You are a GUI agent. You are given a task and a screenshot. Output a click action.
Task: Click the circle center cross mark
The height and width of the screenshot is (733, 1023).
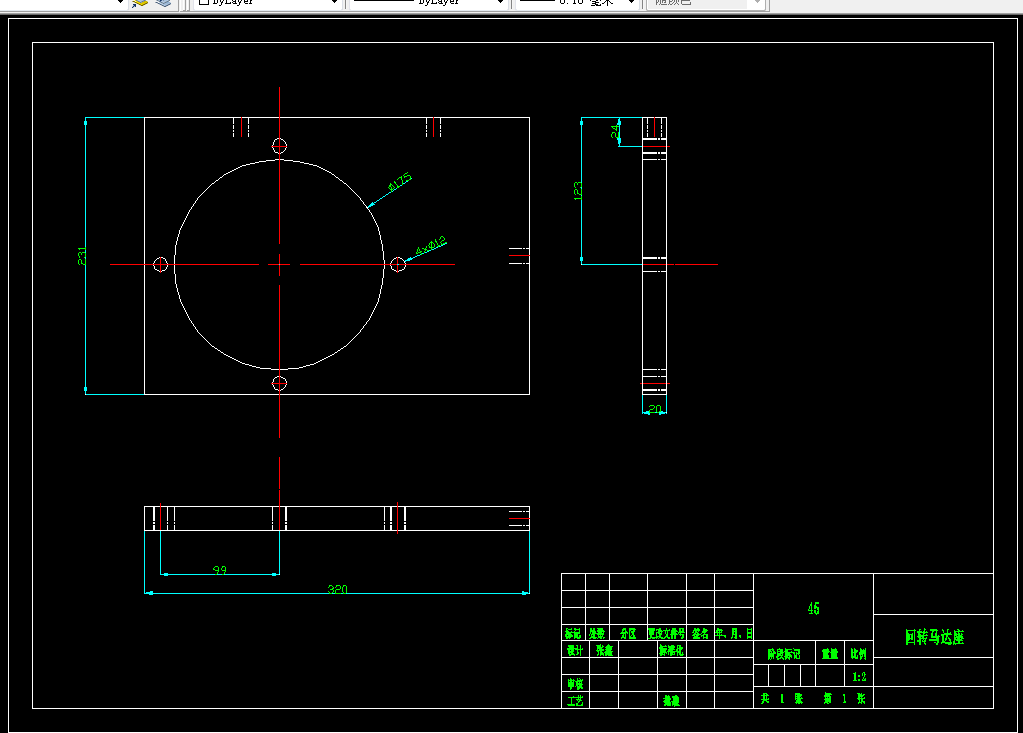tap(279, 264)
